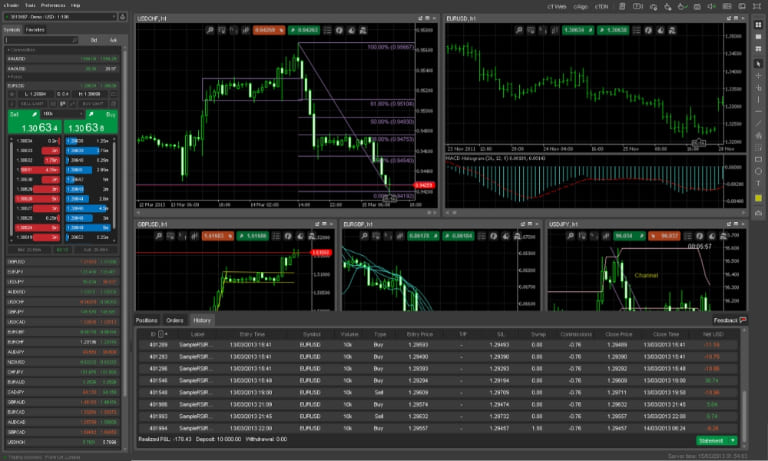The height and width of the screenshot is (461, 768).
Task: Switch to the Positions tab
Action: coord(147,320)
